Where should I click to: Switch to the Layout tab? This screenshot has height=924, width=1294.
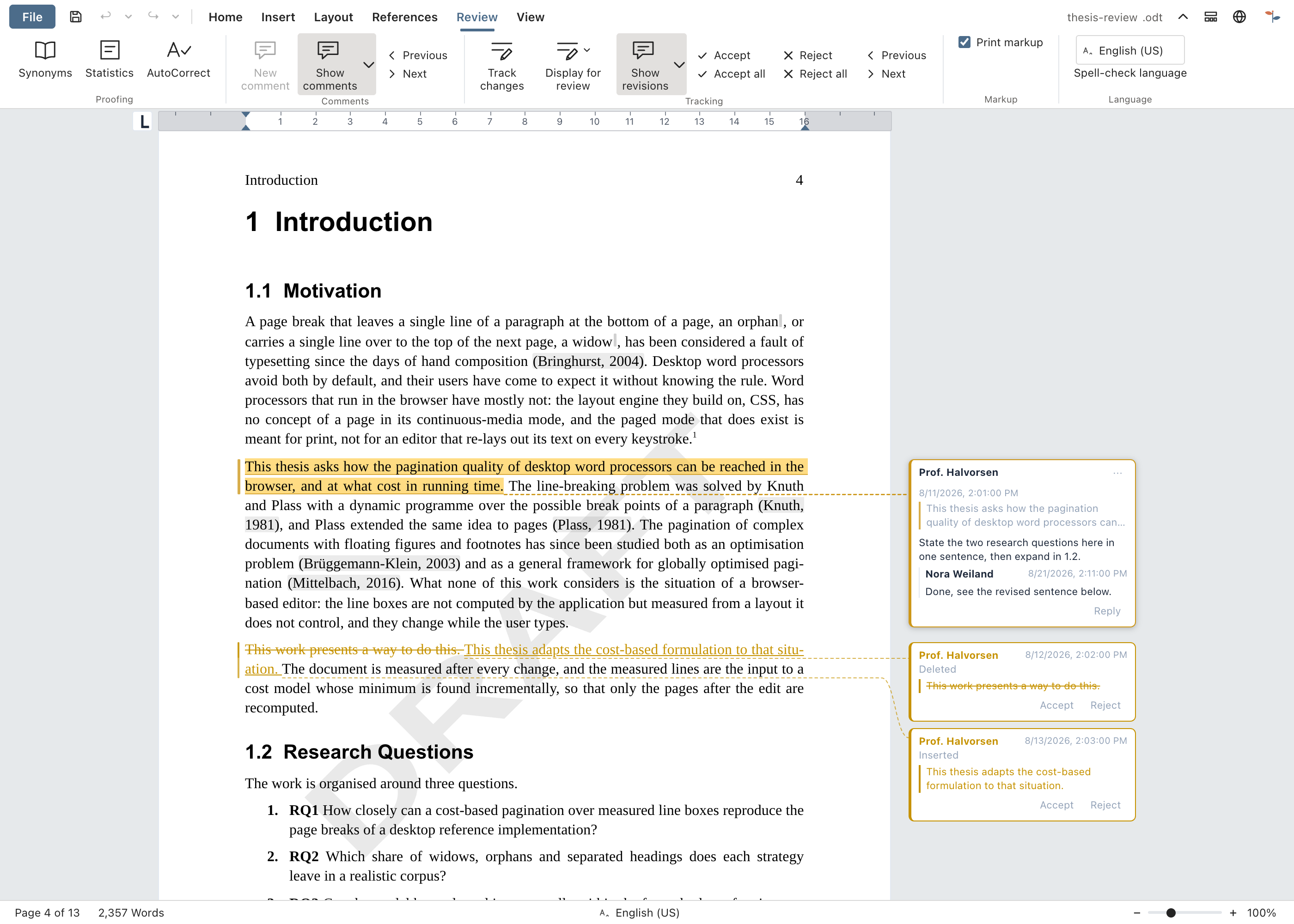(333, 17)
